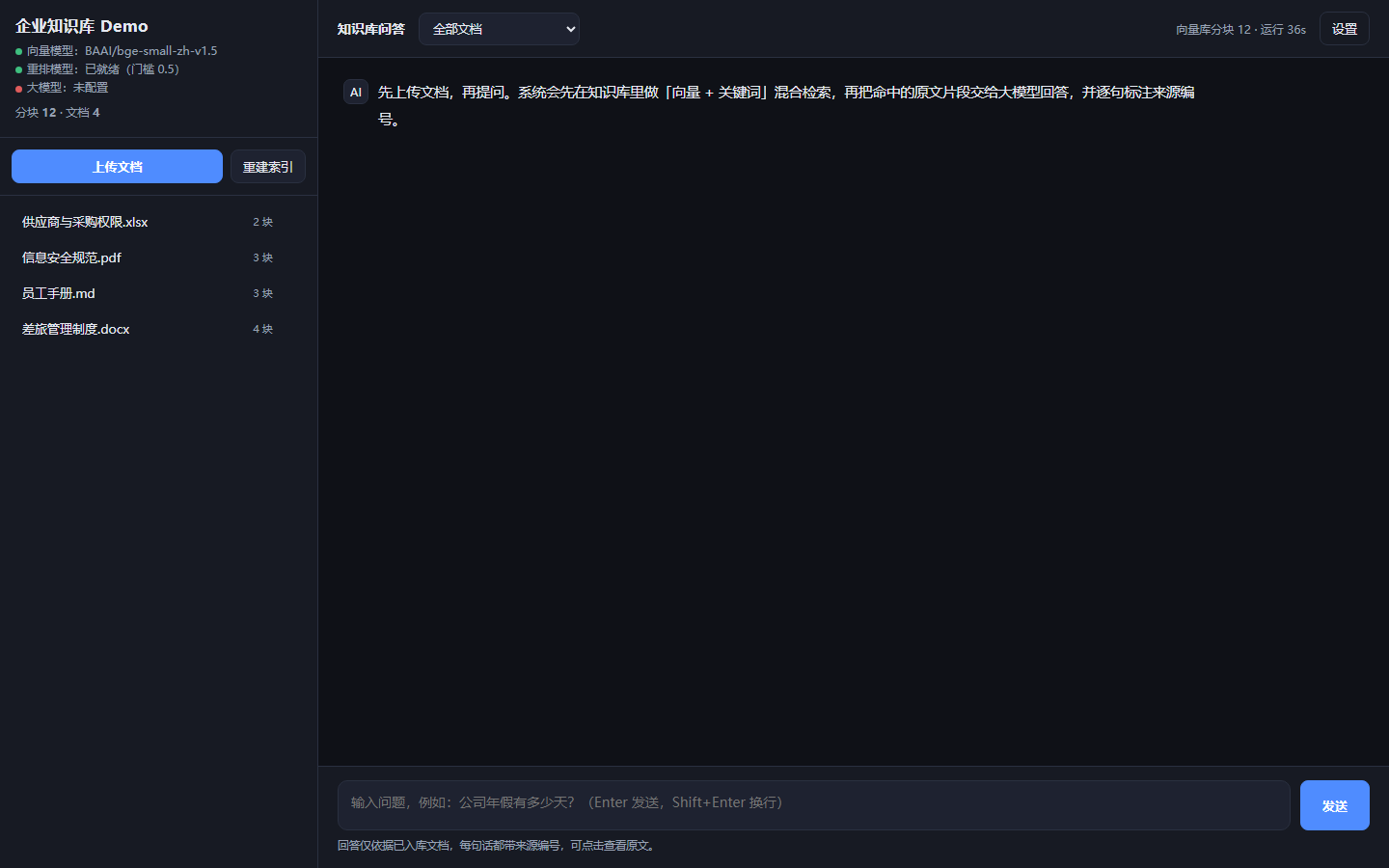Click the 大模型 未配置 status line
The image size is (1389, 868).
(62, 88)
